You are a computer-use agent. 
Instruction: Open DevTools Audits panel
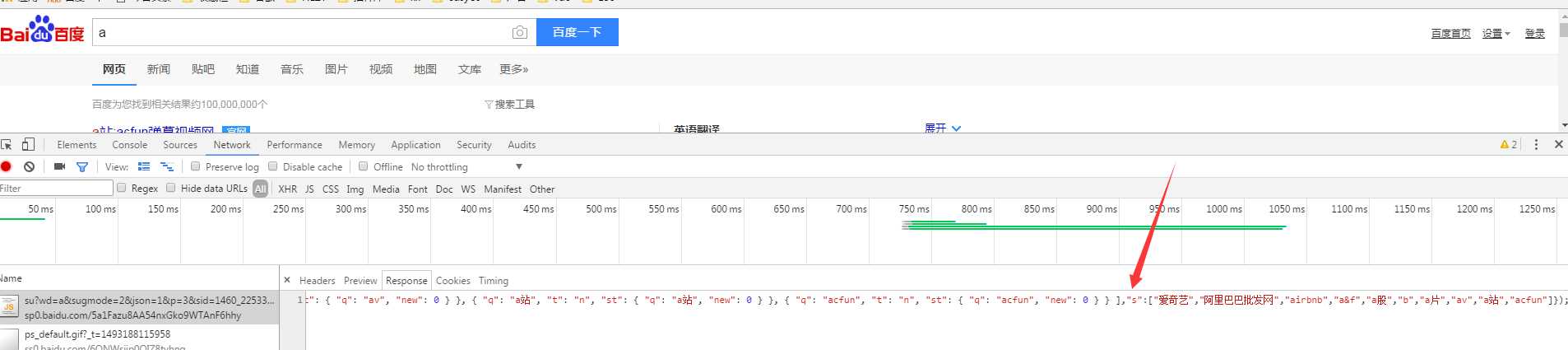[522, 145]
